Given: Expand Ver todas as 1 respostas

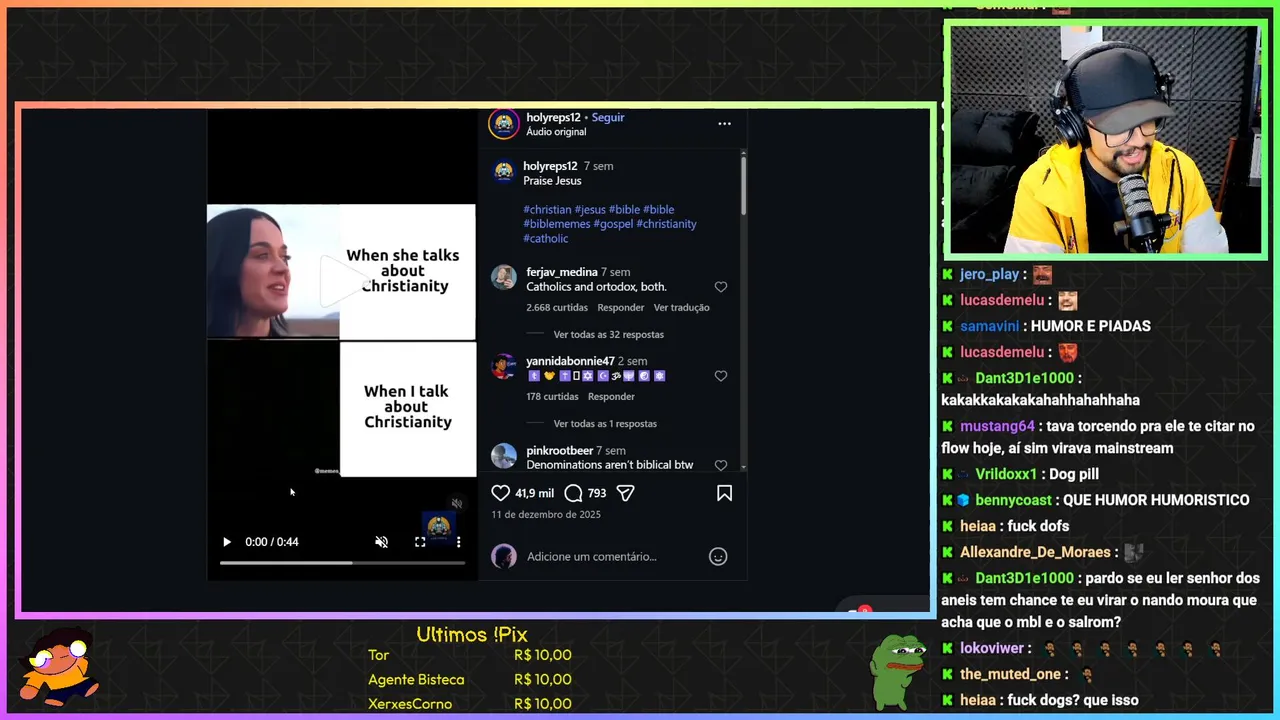Looking at the screenshot, I should [605, 424].
